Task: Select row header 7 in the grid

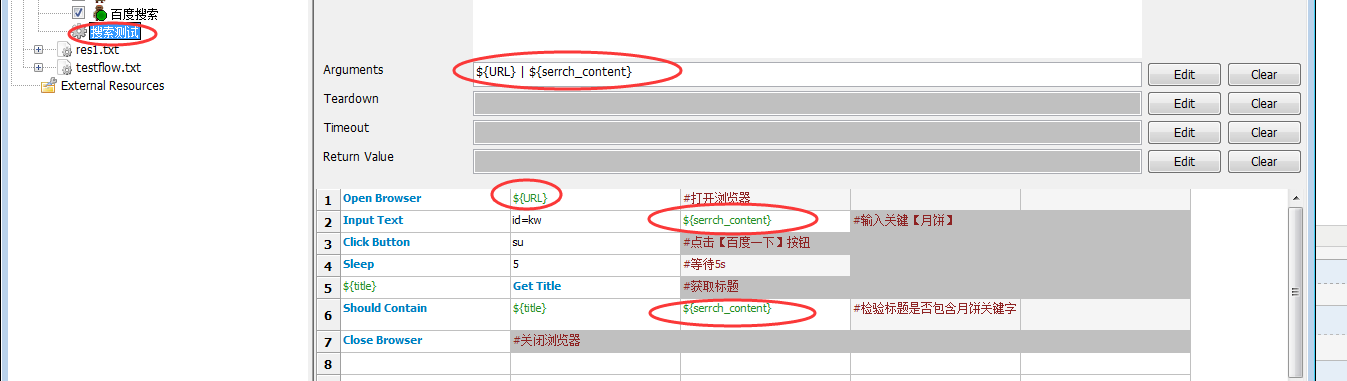Action: 328,342
